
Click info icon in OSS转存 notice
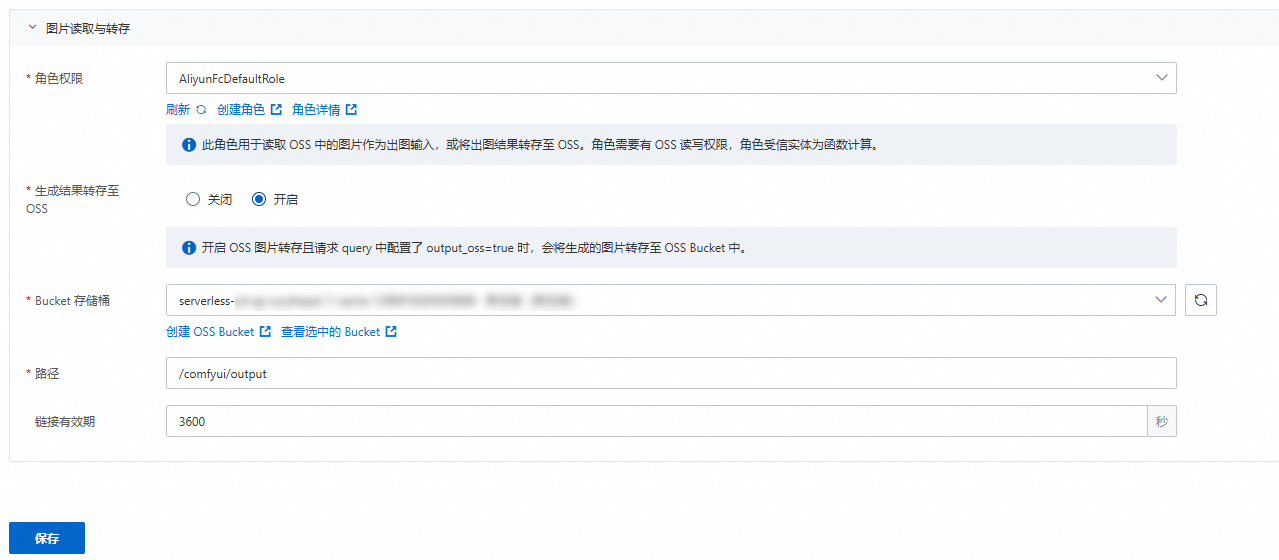189,248
